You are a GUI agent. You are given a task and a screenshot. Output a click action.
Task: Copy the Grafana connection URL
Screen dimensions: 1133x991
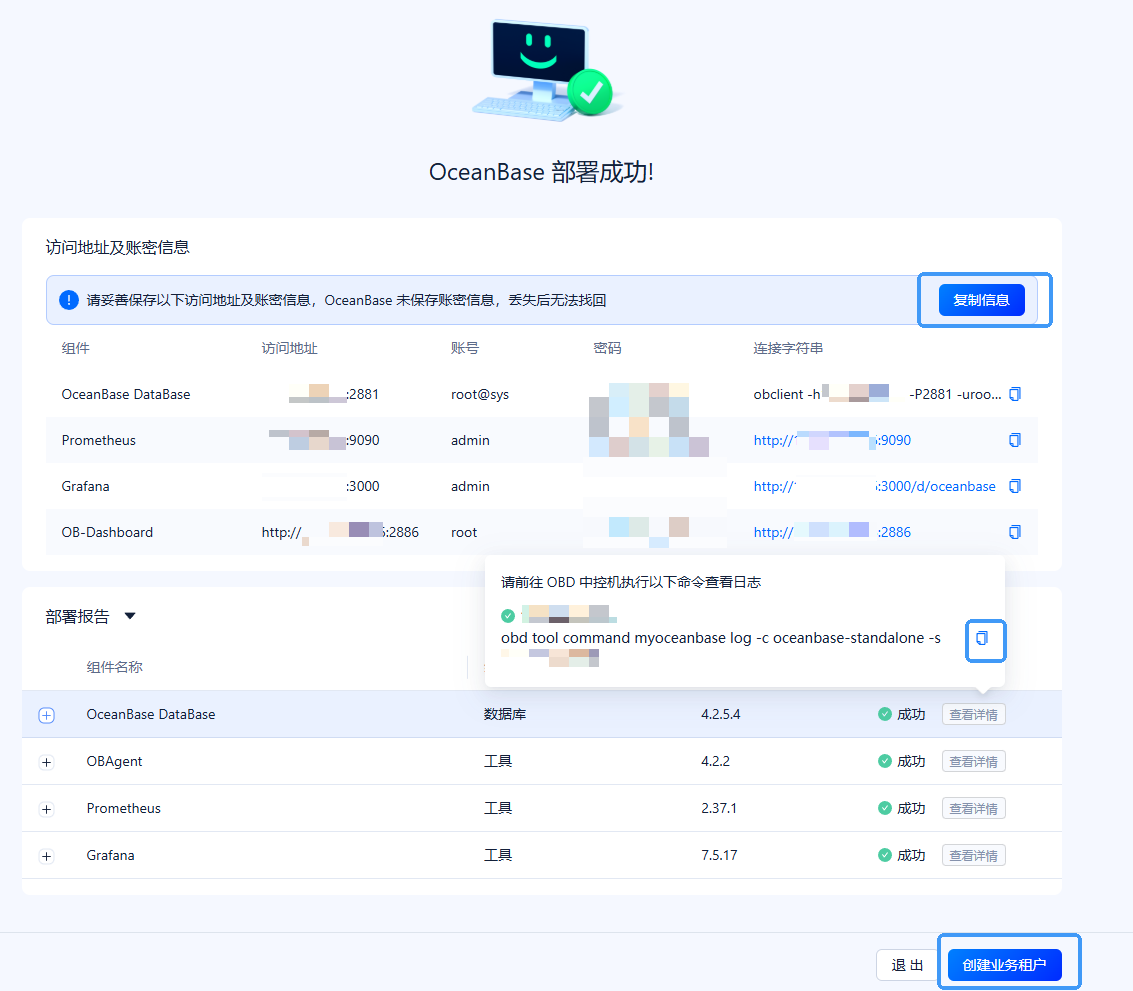(1014, 486)
